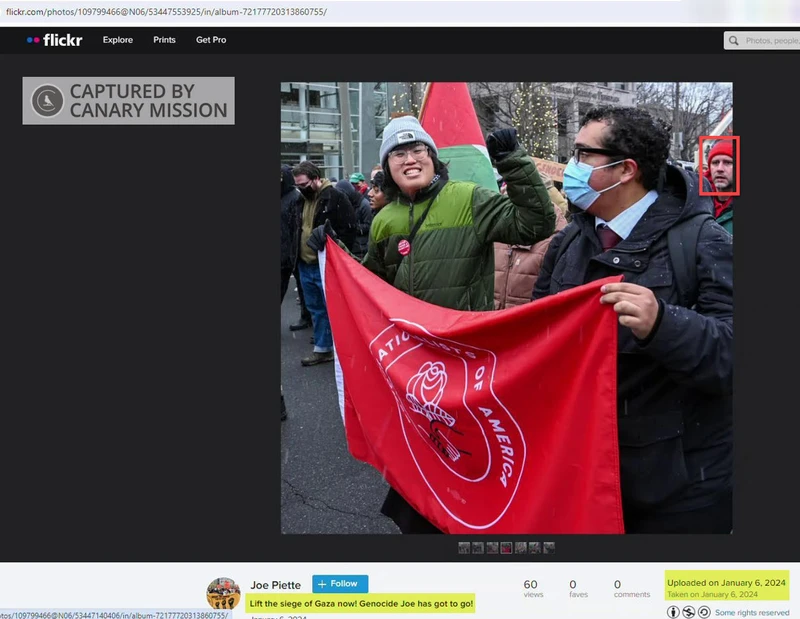Click the non-commercial license icon
This screenshot has width=800, height=619.
689,612
